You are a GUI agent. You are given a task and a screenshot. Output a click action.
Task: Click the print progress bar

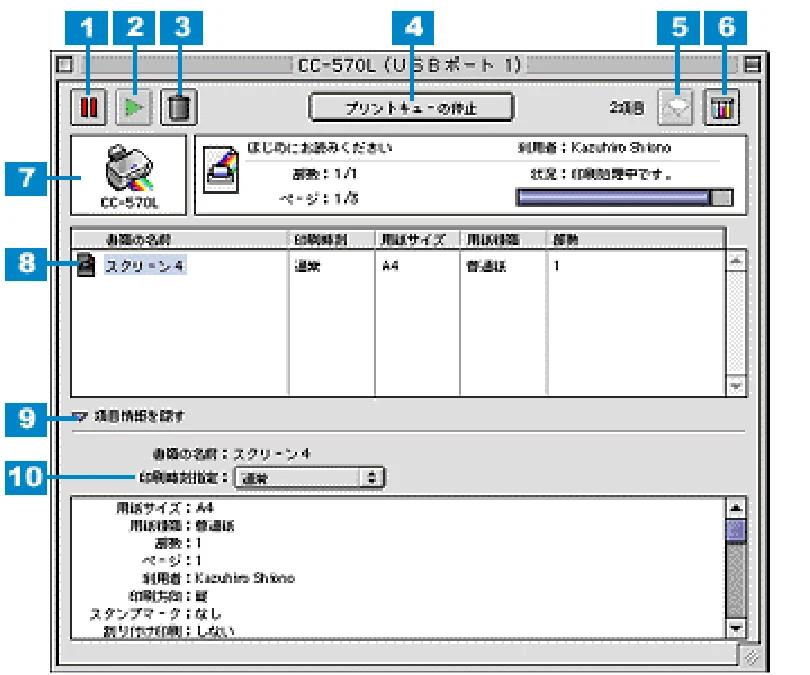tap(624, 198)
